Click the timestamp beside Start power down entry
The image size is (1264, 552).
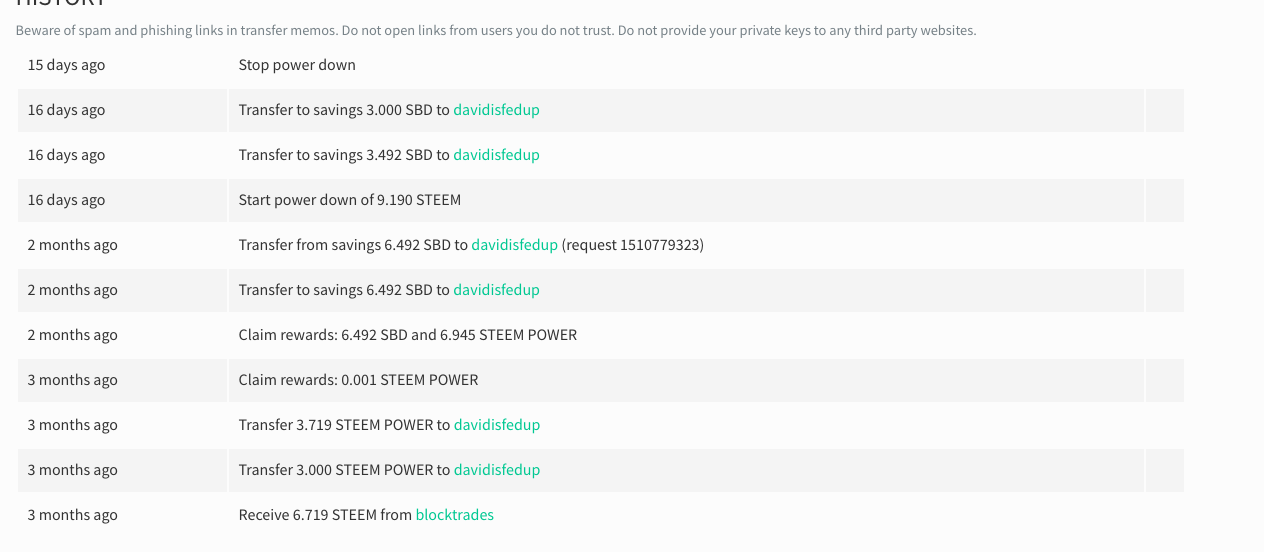coord(66,200)
